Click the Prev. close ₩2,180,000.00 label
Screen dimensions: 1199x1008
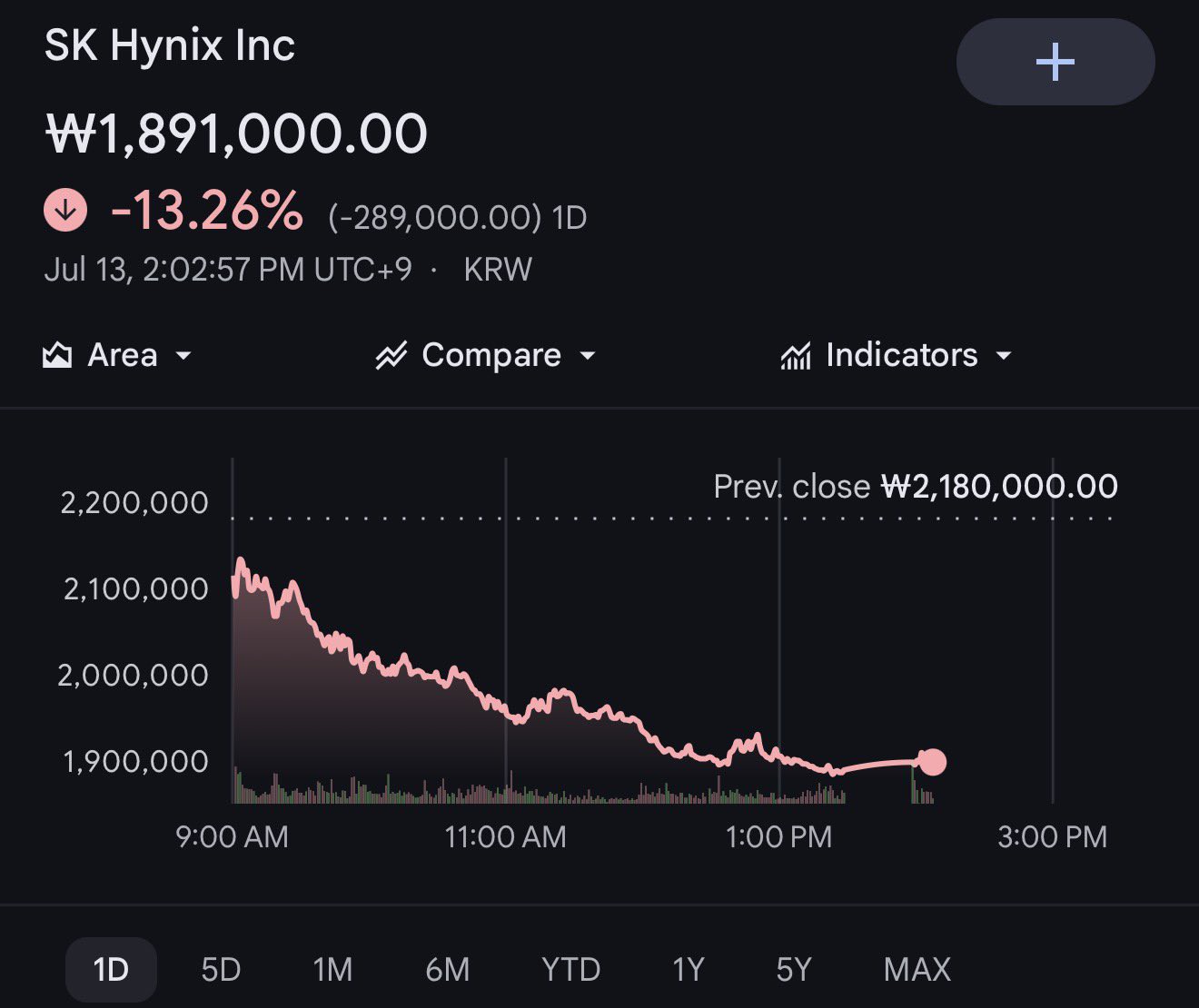tap(916, 487)
